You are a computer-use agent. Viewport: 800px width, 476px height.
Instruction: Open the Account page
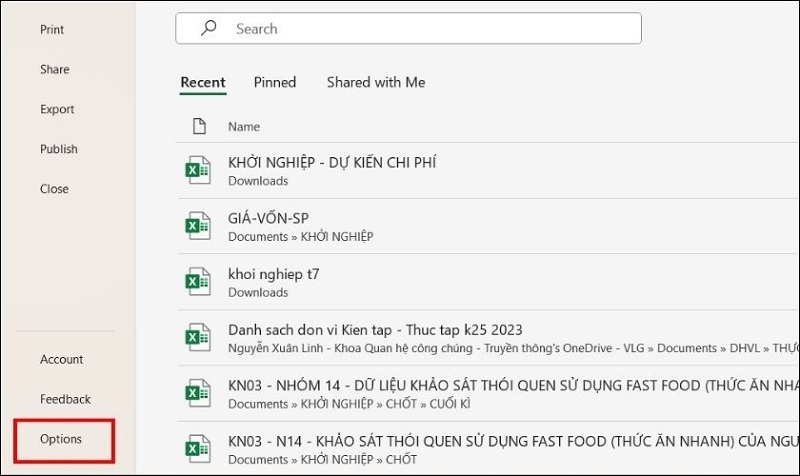(x=62, y=359)
